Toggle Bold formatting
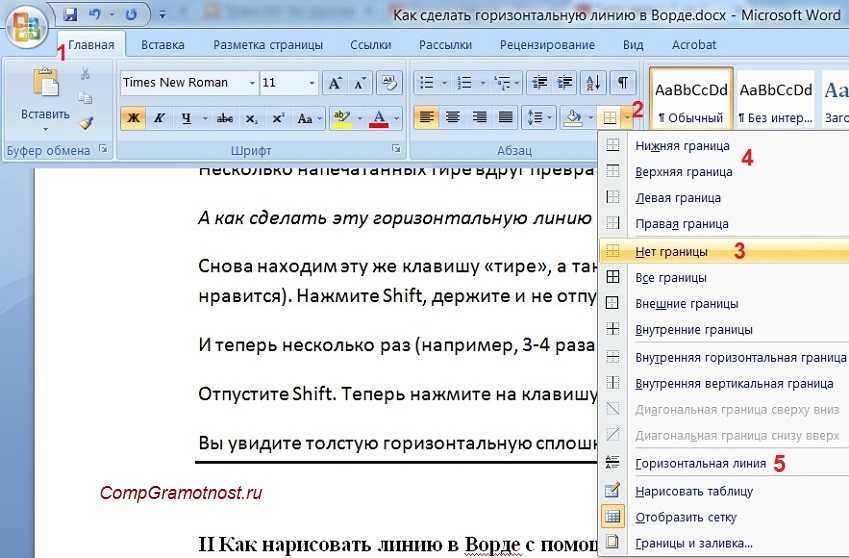This screenshot has height=558, width=849. (x=133, y=118)
